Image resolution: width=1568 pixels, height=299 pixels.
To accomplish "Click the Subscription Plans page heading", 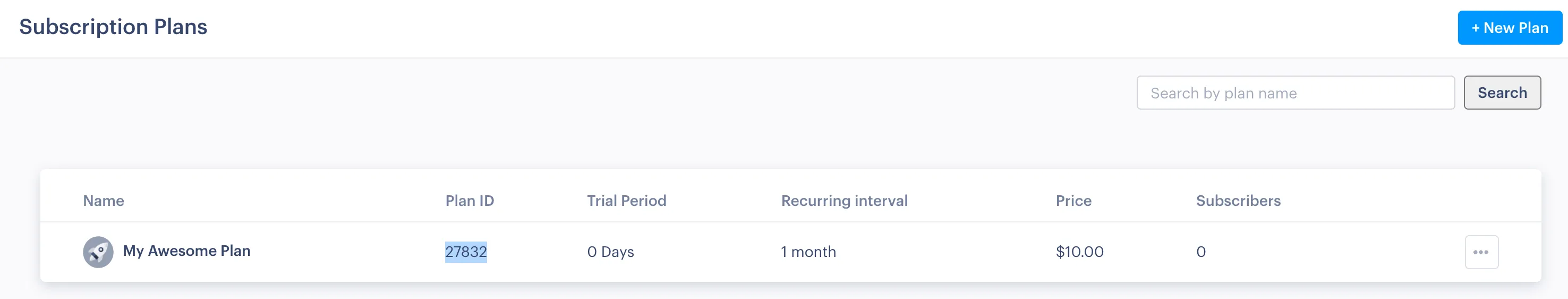I will pos(113,27).
